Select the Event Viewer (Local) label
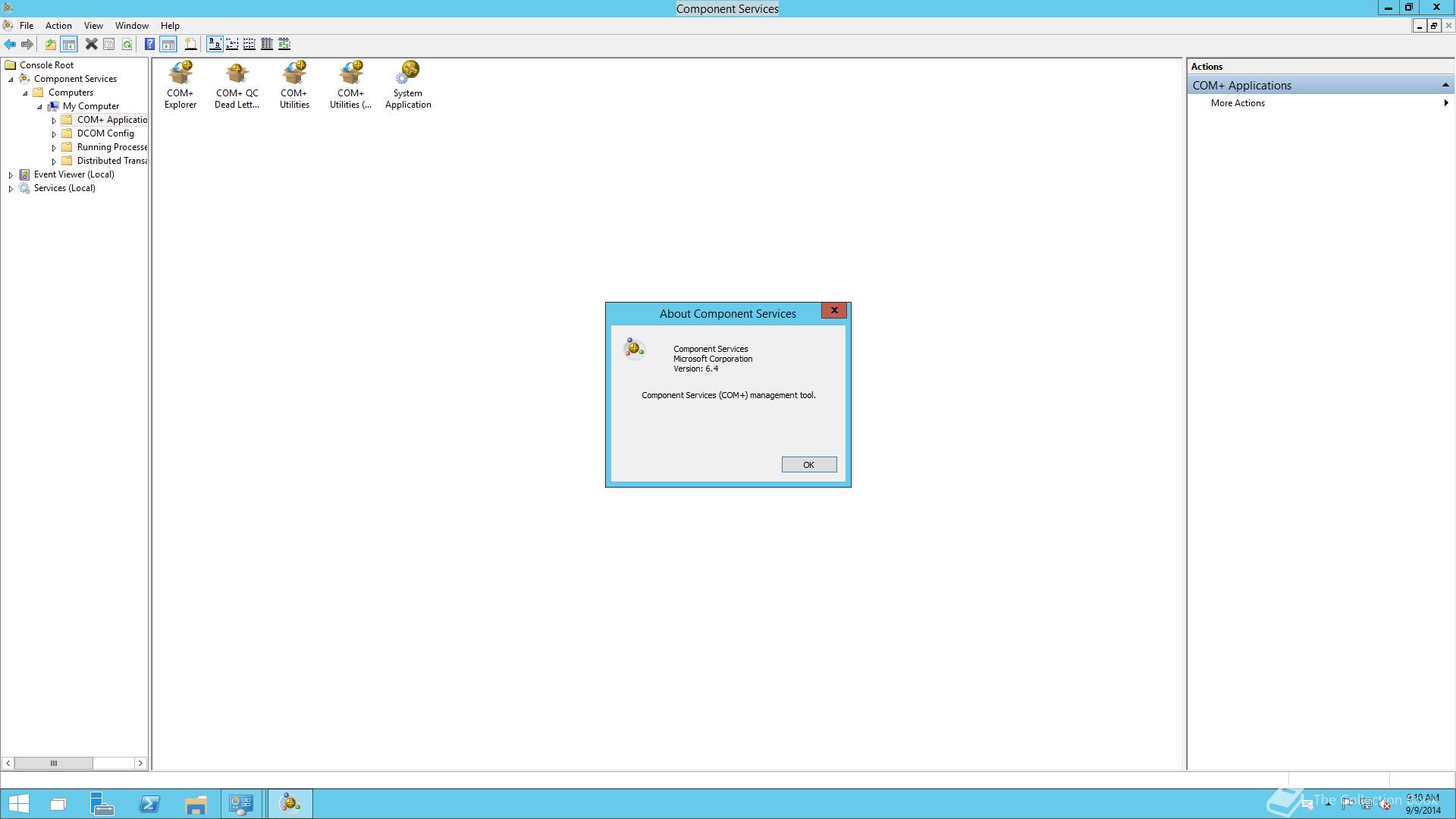1456x819 pixels. tap(74, 174)
